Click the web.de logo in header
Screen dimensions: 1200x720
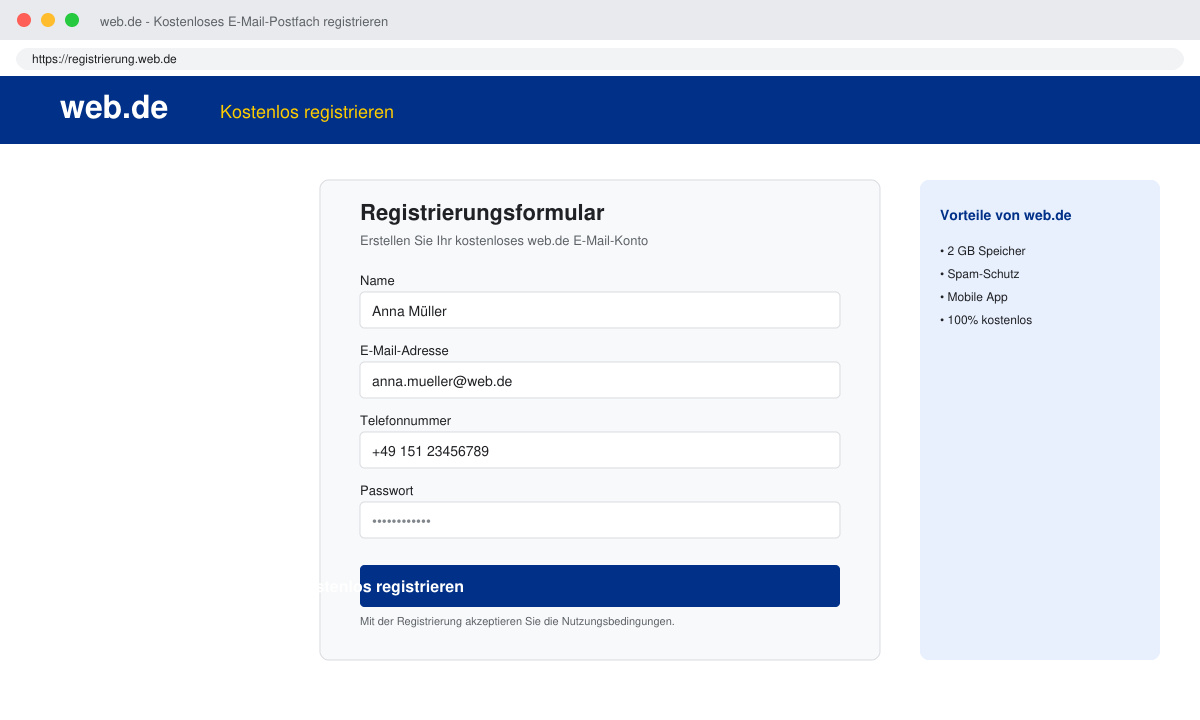[114, 108]
